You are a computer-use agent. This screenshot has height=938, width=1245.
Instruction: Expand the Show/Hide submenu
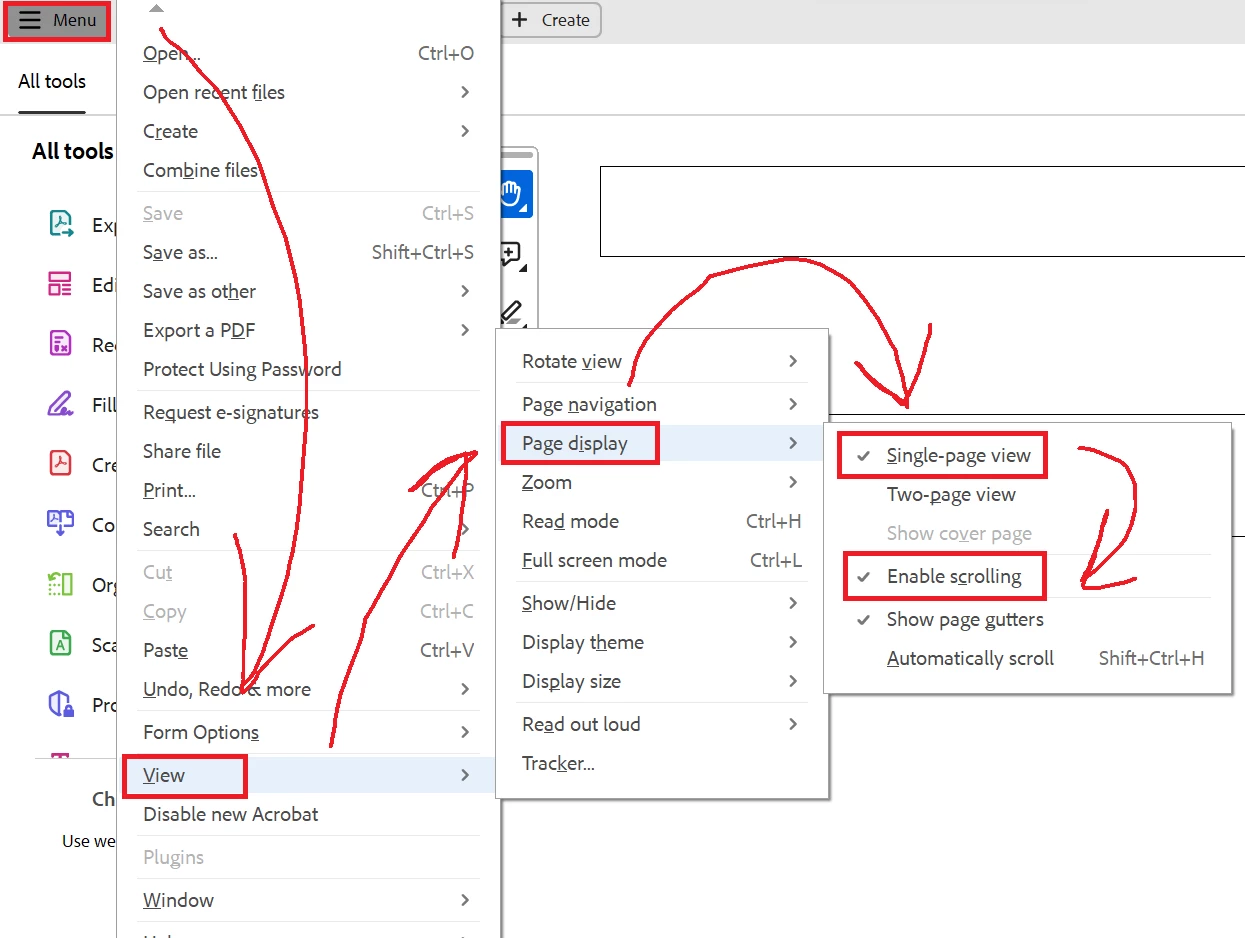pos(662,603)
